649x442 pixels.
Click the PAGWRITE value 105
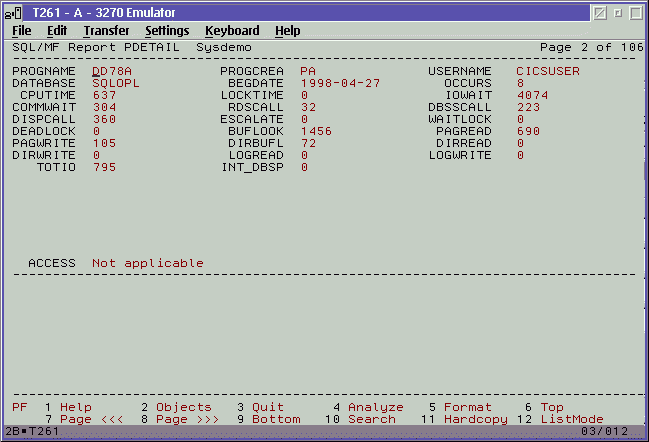(104, 143)
